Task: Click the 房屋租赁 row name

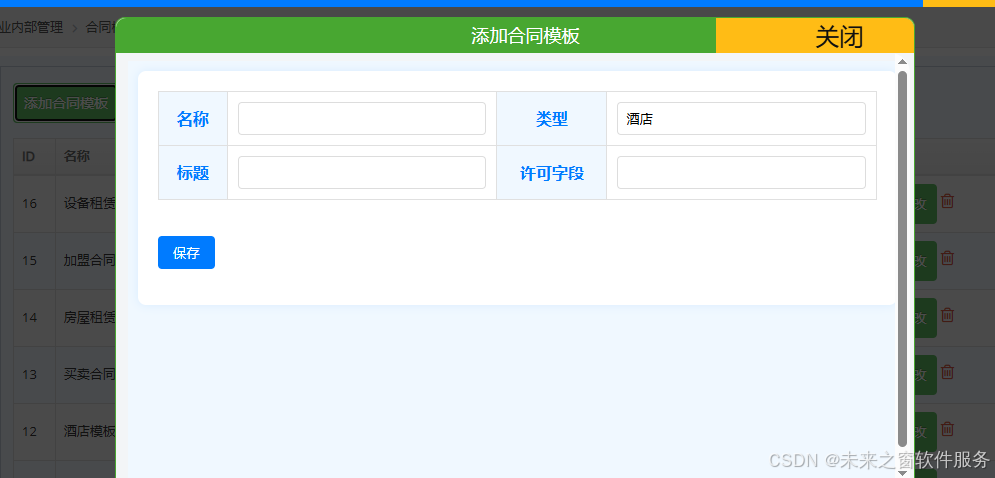Action: pyautogui.click(x=89, y=317)
